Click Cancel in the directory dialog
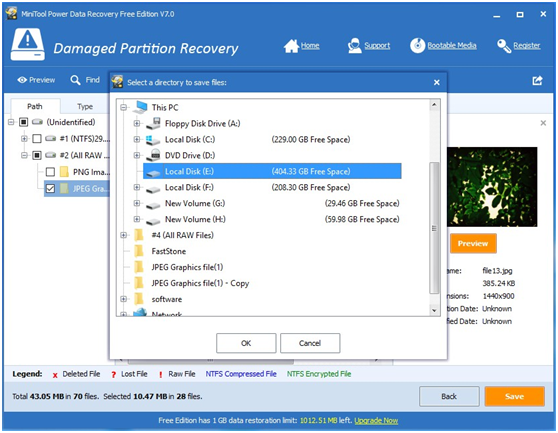Screen dimensions: 558x433 310,343
